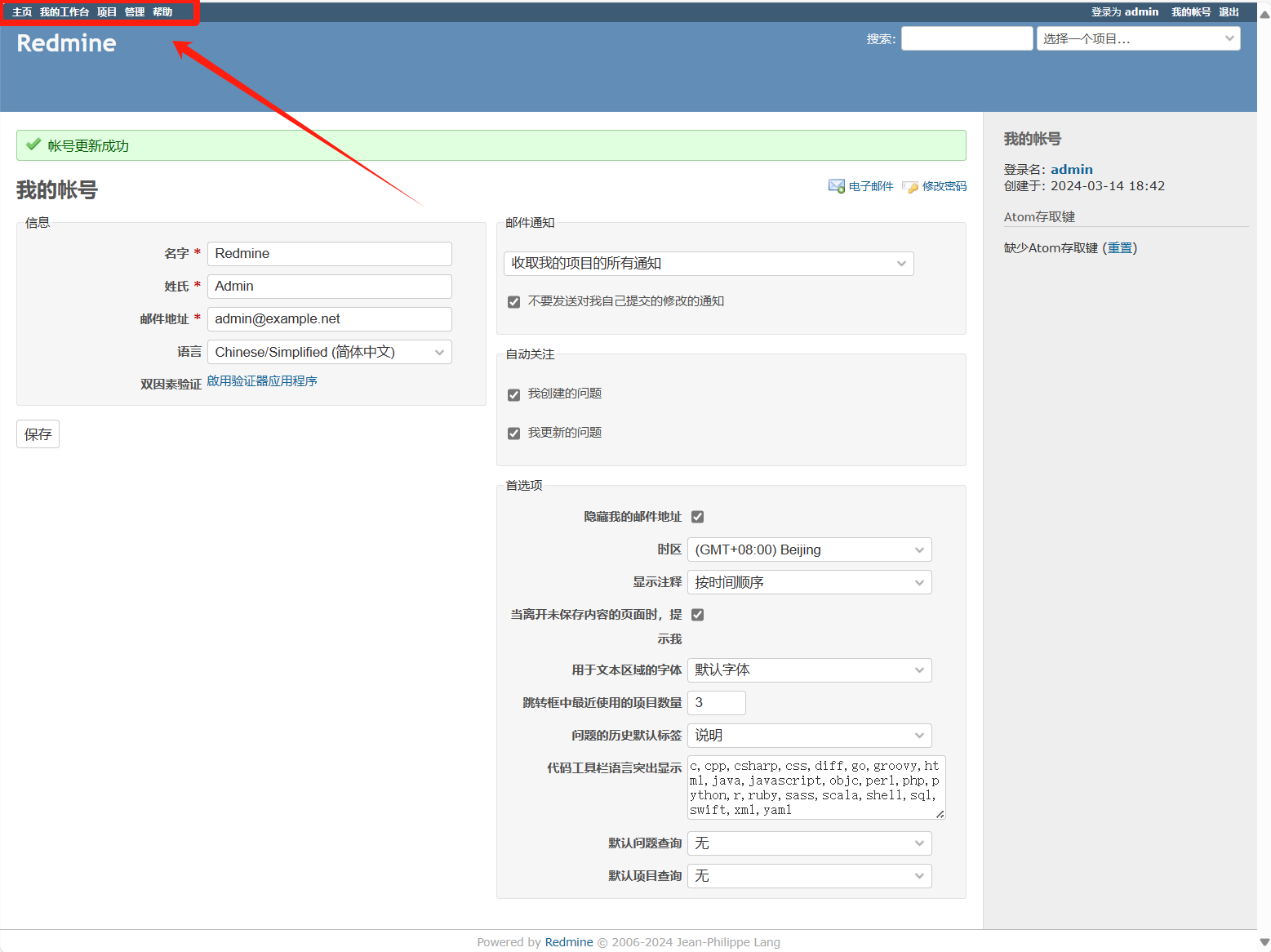Open the project selector dropdown in header
The width and height of the screenshot is (1271, 952).
[x=1137, y=38]
